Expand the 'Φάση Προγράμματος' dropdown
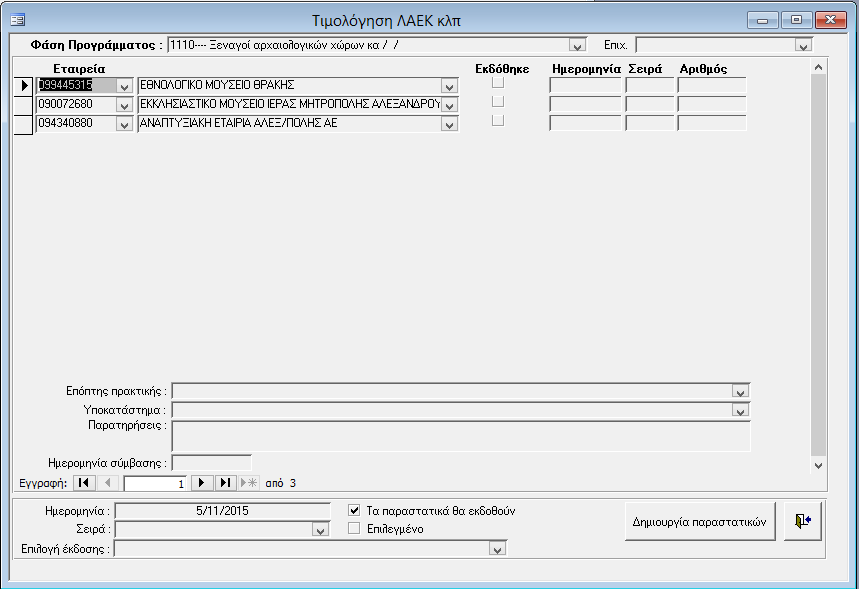 tap(577, 45)
